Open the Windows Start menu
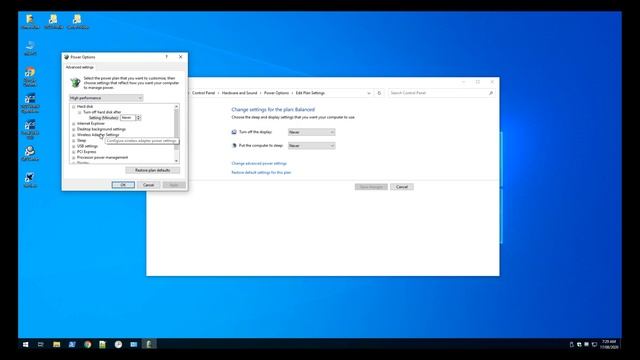640x360 pixels. click(25, 344)
